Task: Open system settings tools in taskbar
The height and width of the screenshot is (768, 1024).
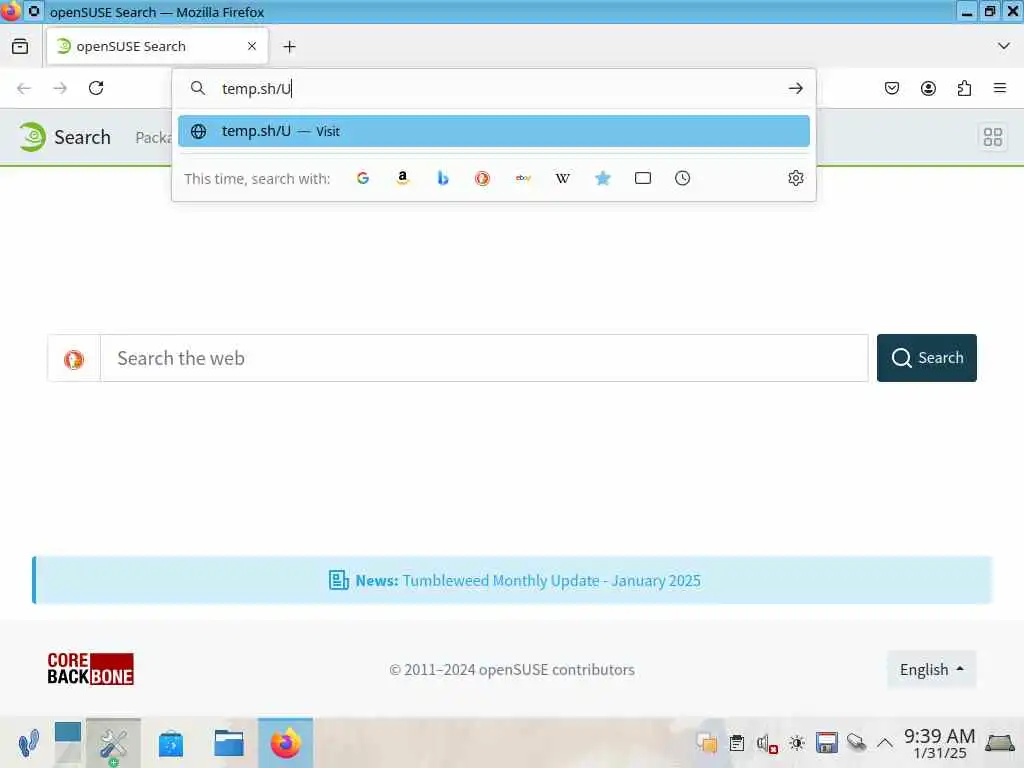Action: pyautogui.click(x=113, y=743)
